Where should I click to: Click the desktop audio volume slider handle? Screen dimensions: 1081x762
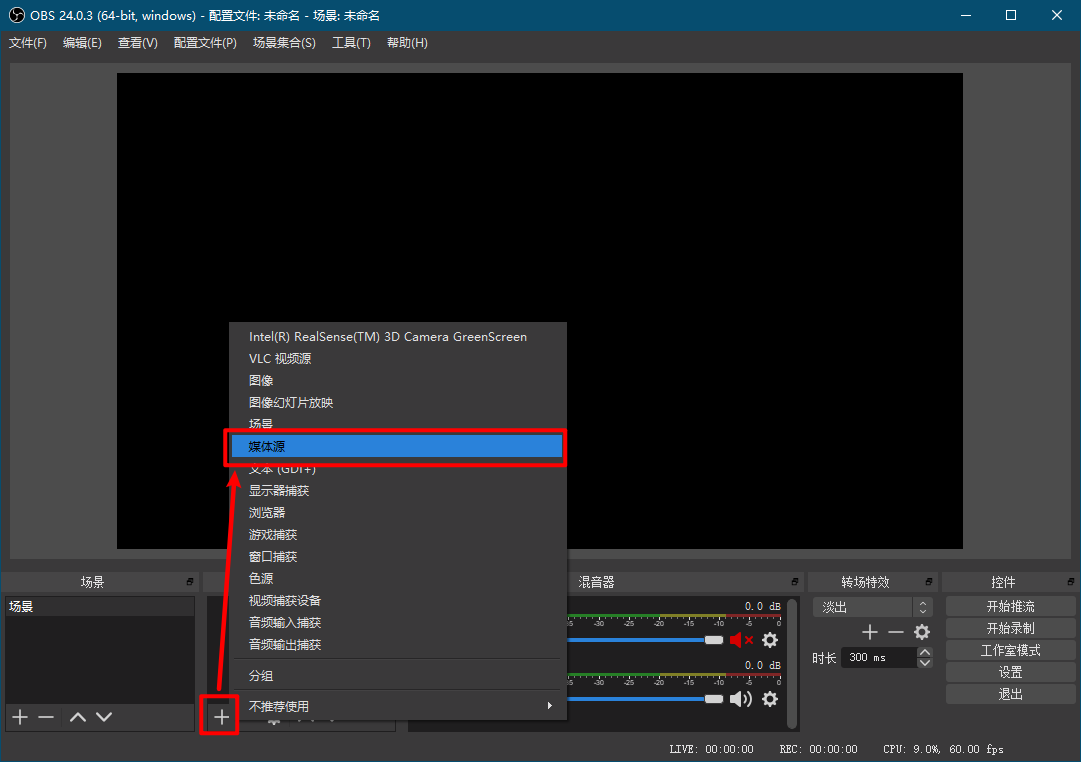(714, 640)
